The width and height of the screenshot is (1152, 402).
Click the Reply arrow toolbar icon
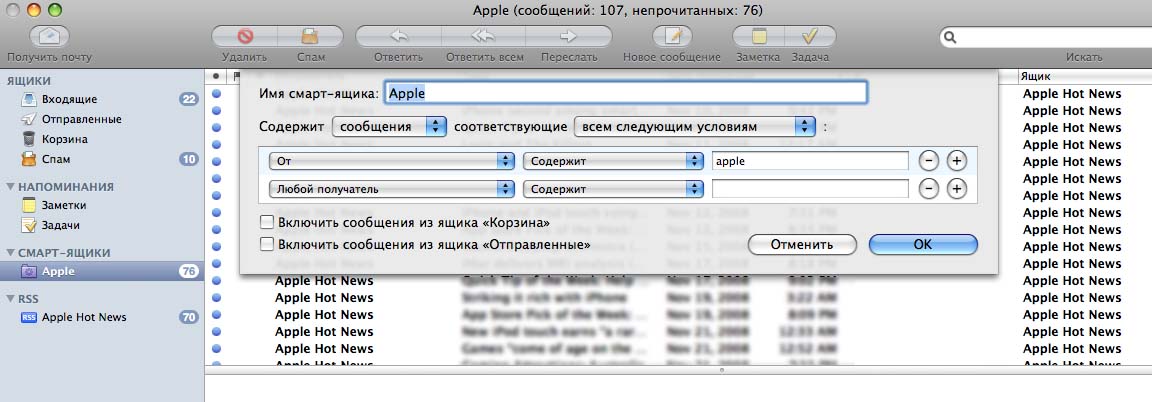click(x=398, y=37)
